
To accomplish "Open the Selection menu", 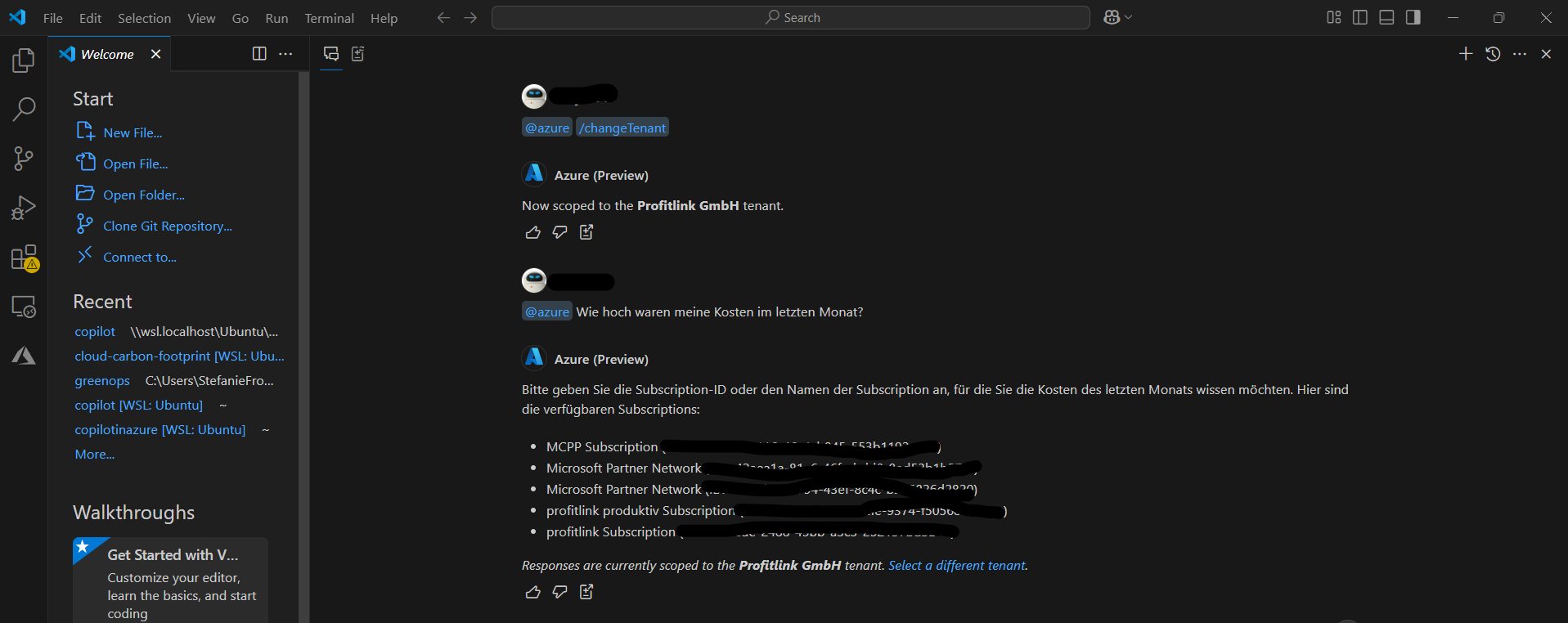I will [145, 18].
